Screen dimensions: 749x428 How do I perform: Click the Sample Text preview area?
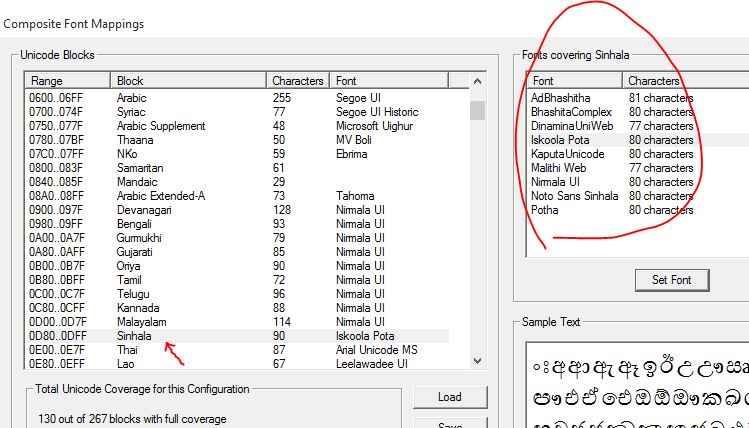637,385
